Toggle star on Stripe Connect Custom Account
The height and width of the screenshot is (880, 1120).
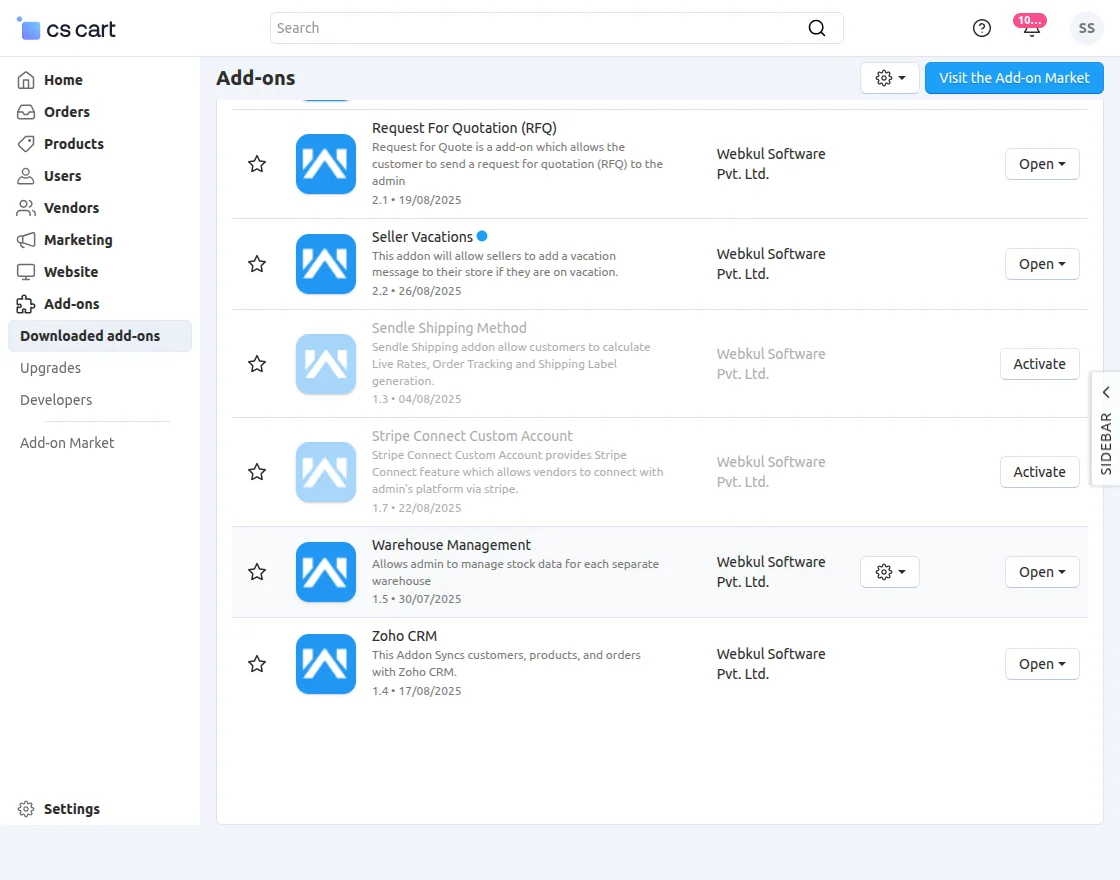257,472
